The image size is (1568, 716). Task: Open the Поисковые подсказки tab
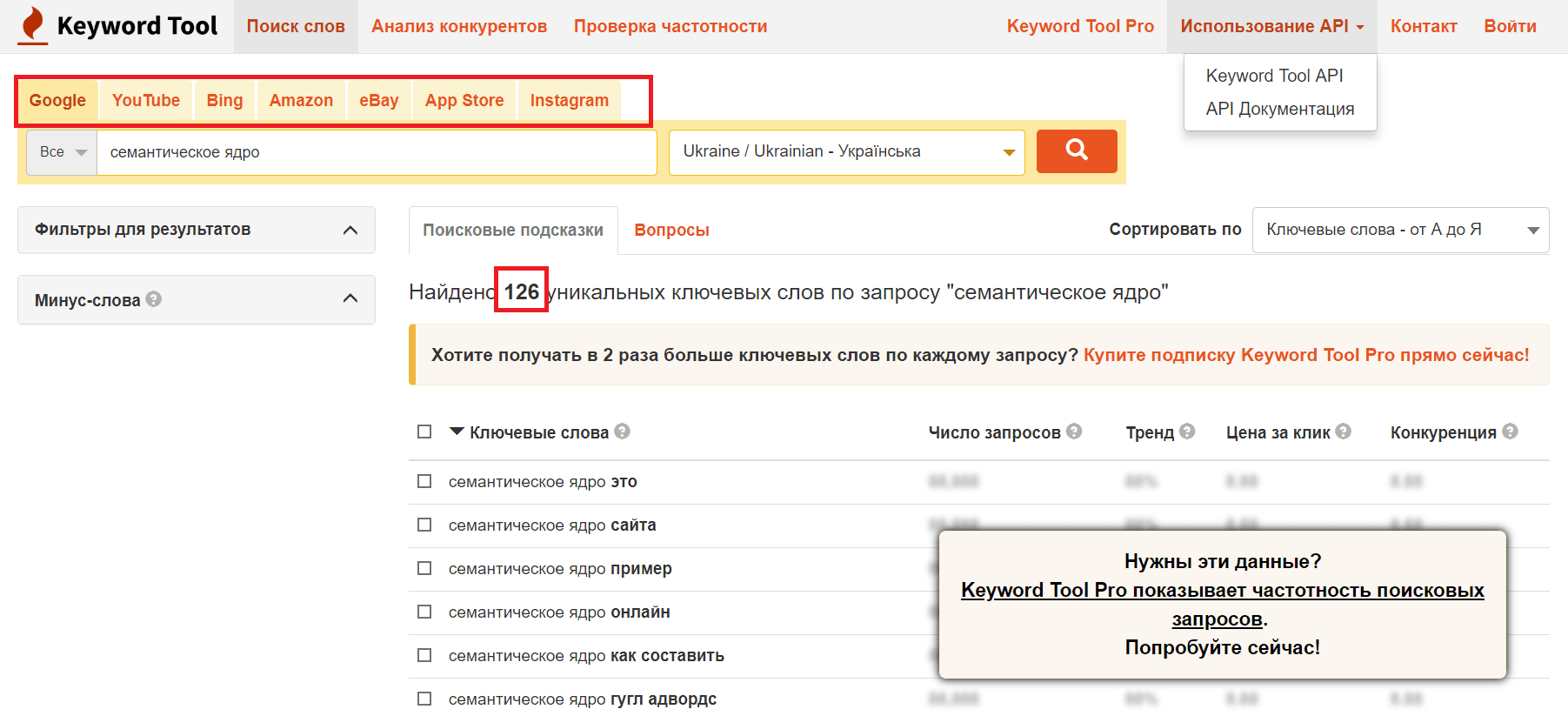pyautogui.click(x=513, y=231)
